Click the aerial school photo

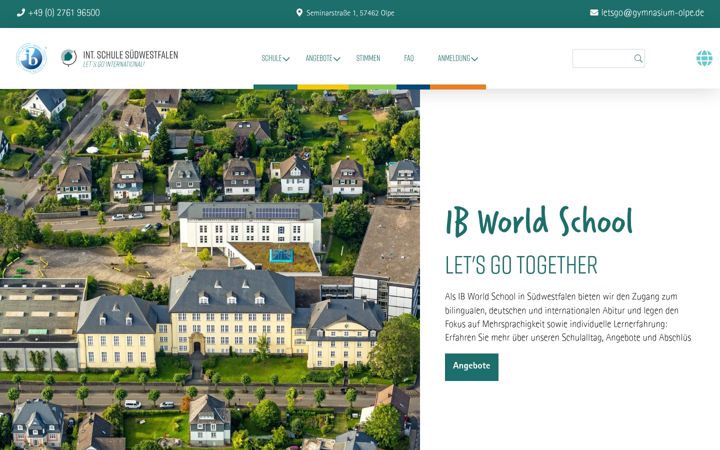[x=210, y=270]
